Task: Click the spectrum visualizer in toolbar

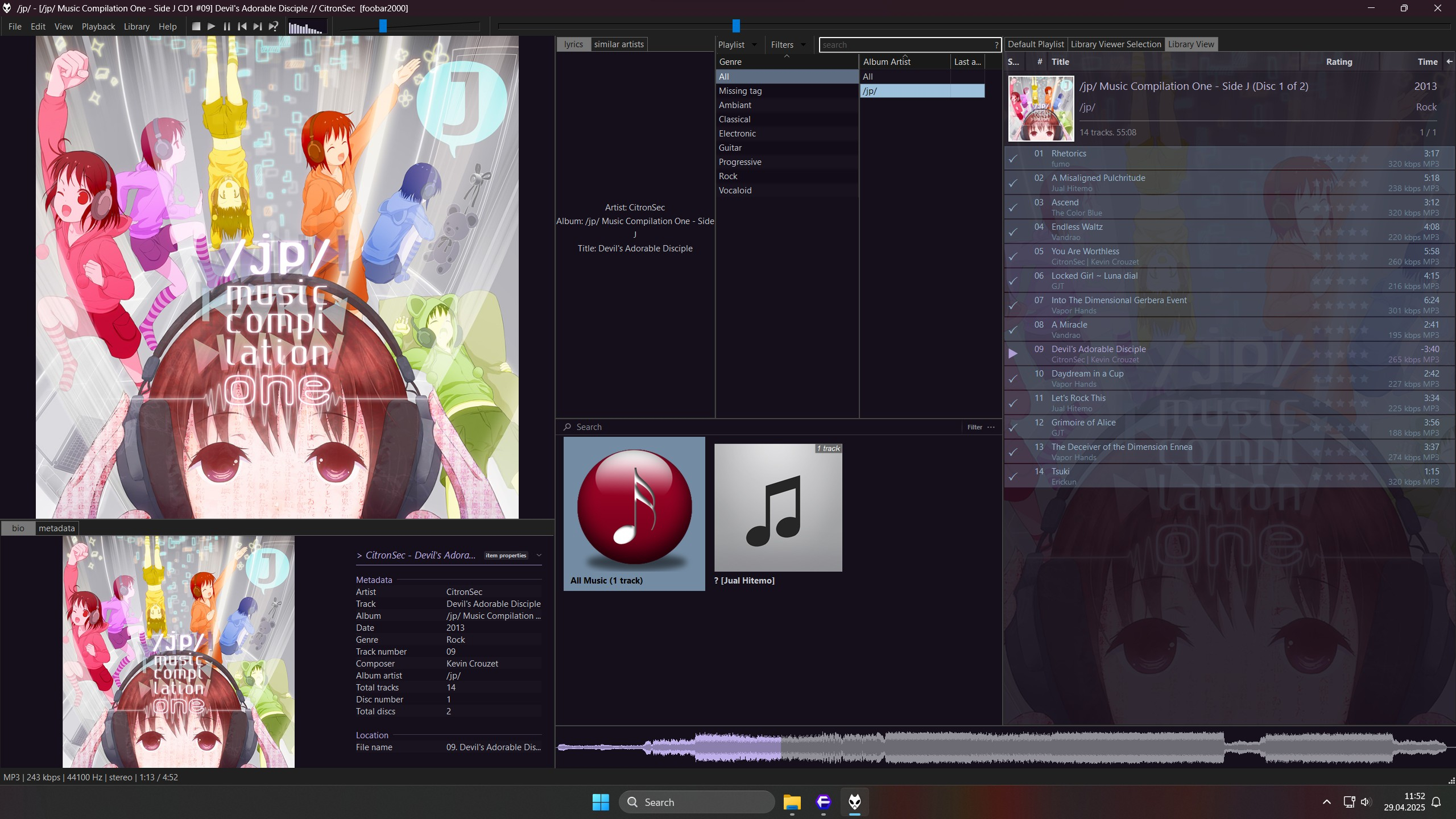Action: [x=307, y=27]
